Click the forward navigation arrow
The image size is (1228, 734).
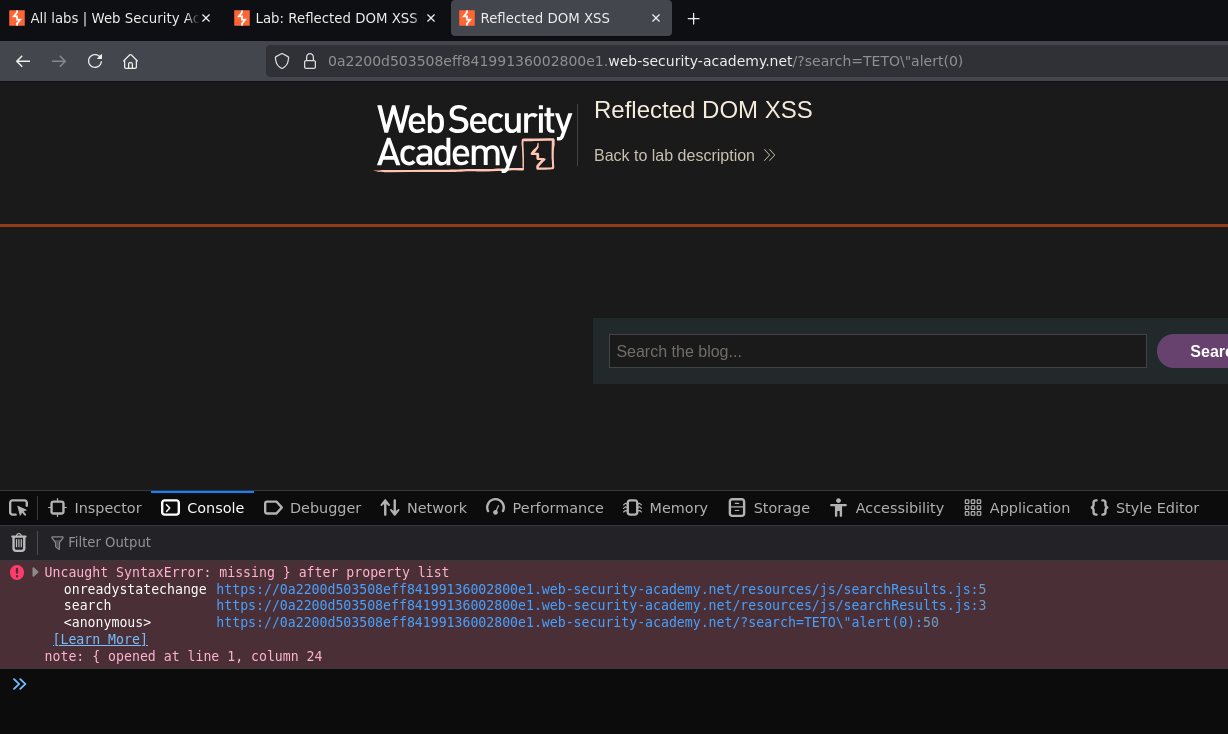point(59,61)
